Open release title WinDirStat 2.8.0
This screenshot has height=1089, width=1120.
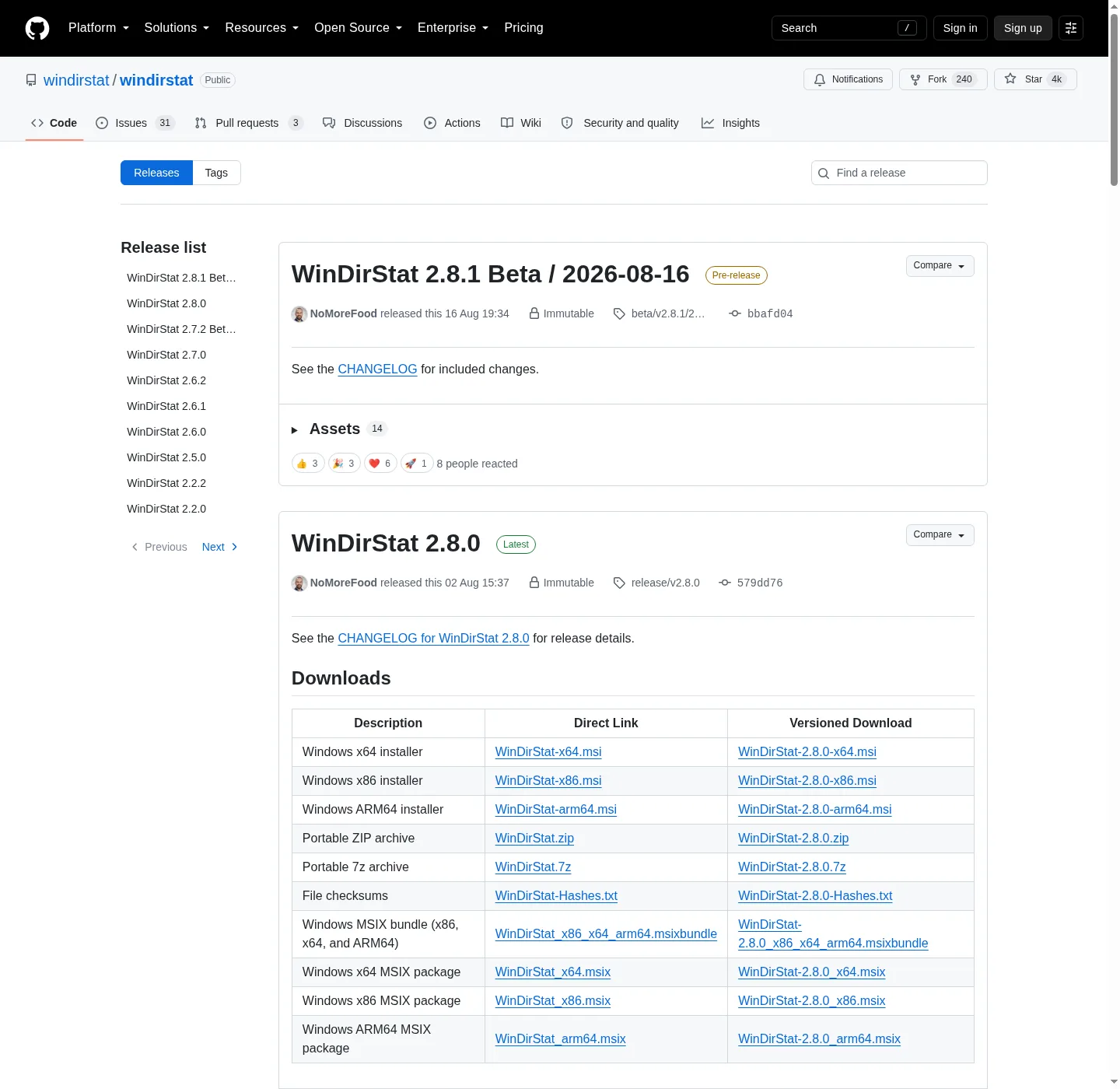point(386,544)
